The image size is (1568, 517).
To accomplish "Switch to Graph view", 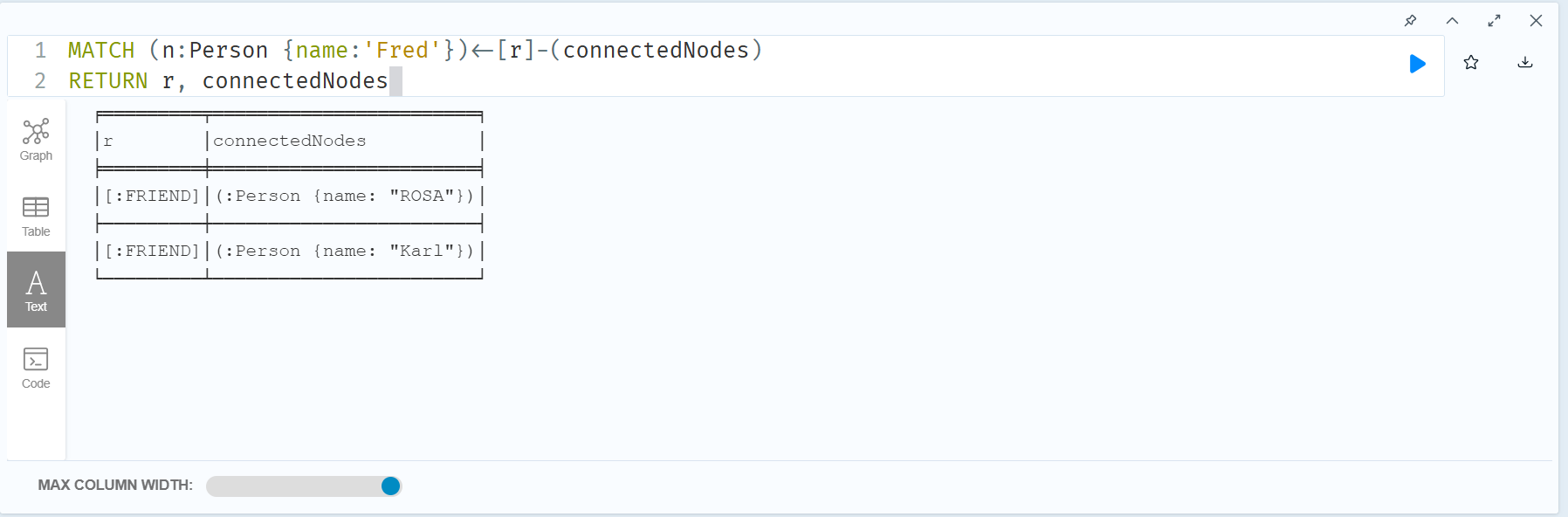I will (36, 140).
